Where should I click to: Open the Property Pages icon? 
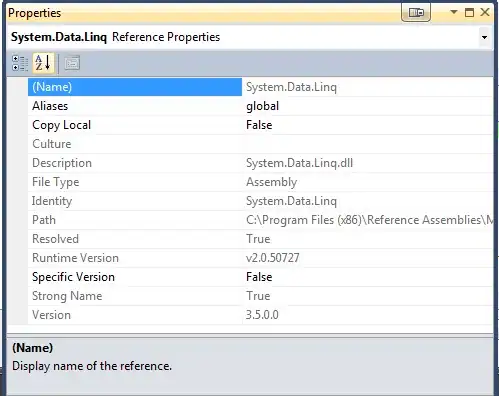[x=72, y=63]
